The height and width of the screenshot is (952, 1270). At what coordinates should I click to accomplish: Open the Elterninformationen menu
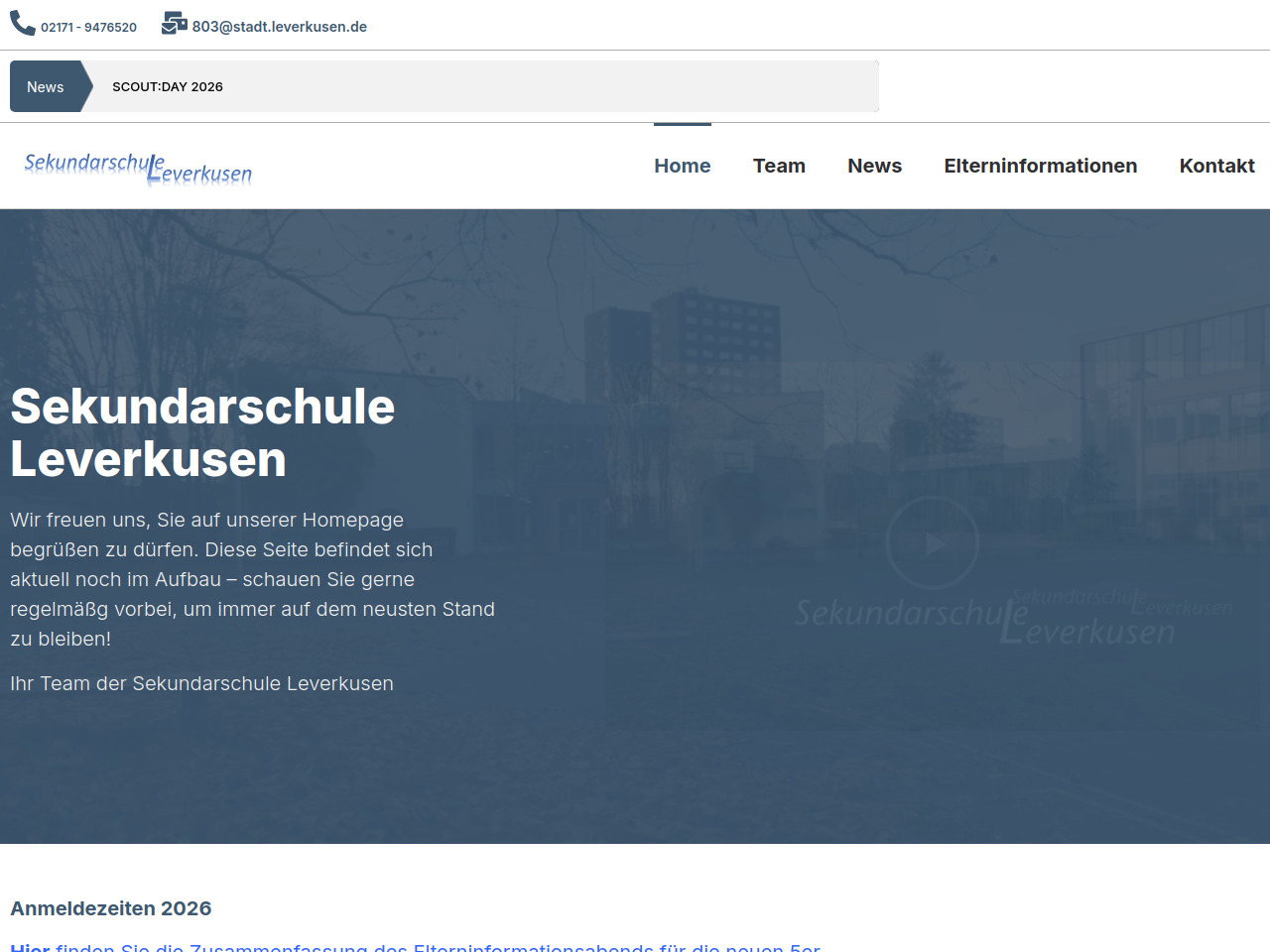[1040, 166]
